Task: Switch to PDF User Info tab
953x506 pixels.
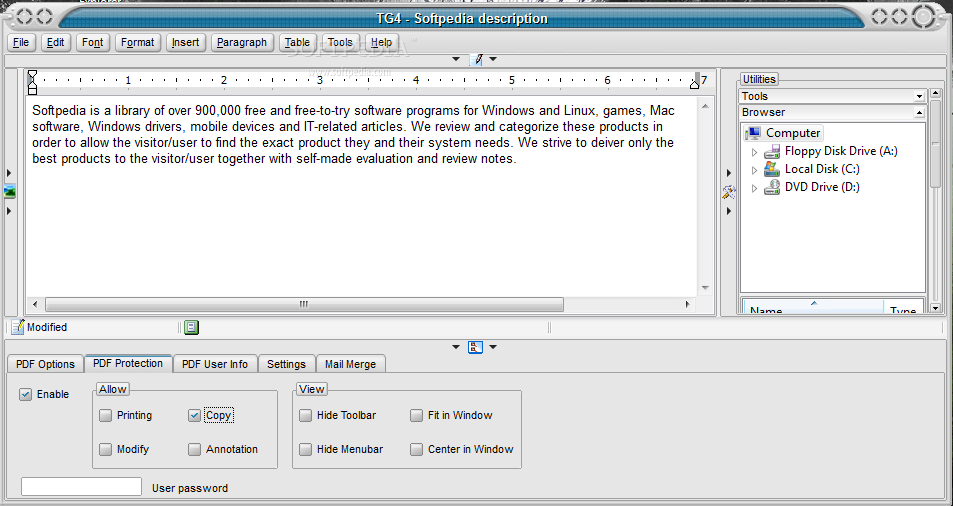Action: pyautogui.click(x=215, y=364)
